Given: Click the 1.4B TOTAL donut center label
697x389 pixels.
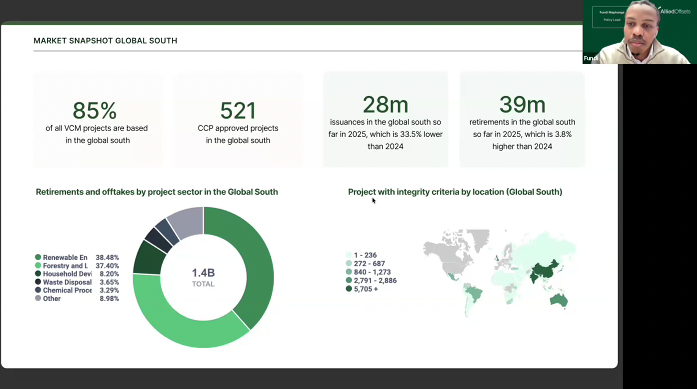Looking at the screenshot, I should (203, 277).
